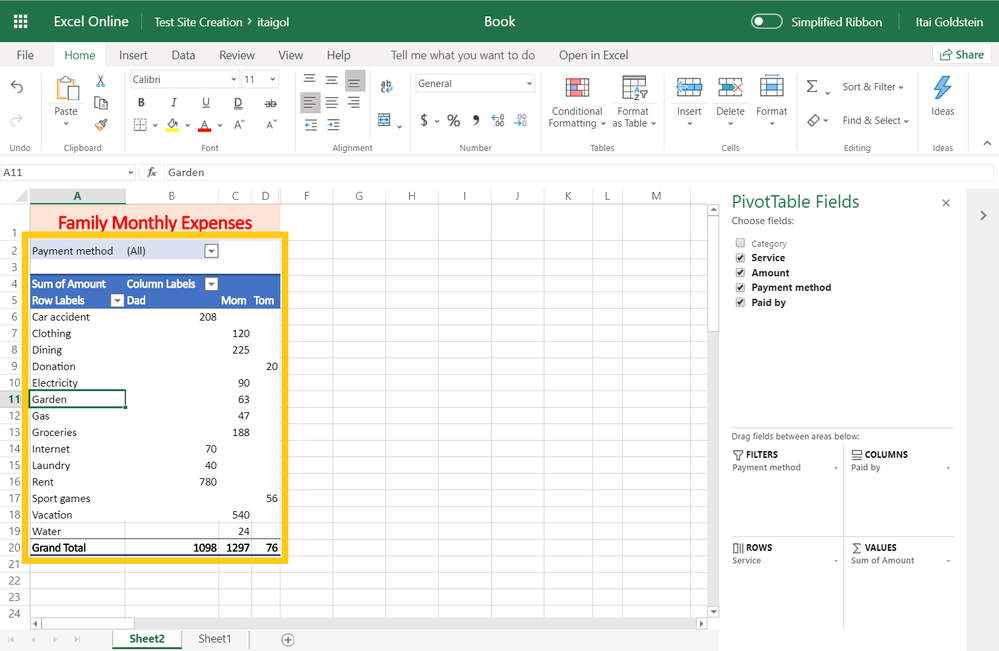Toggle Underline formatting
Screen dimensions: 999x651
coord(206,103)
